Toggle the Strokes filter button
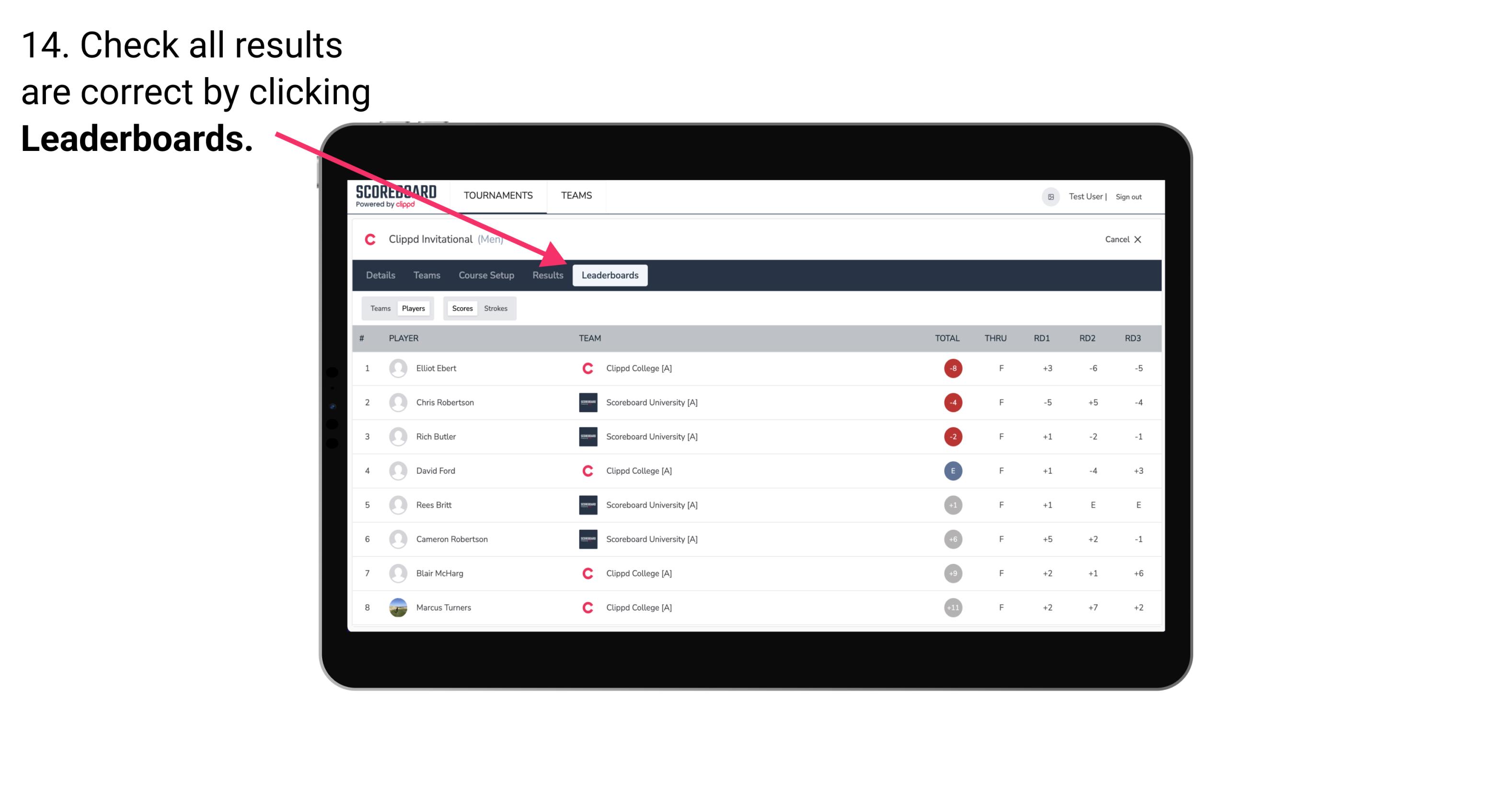1510x812 pixels. [496, 308]
